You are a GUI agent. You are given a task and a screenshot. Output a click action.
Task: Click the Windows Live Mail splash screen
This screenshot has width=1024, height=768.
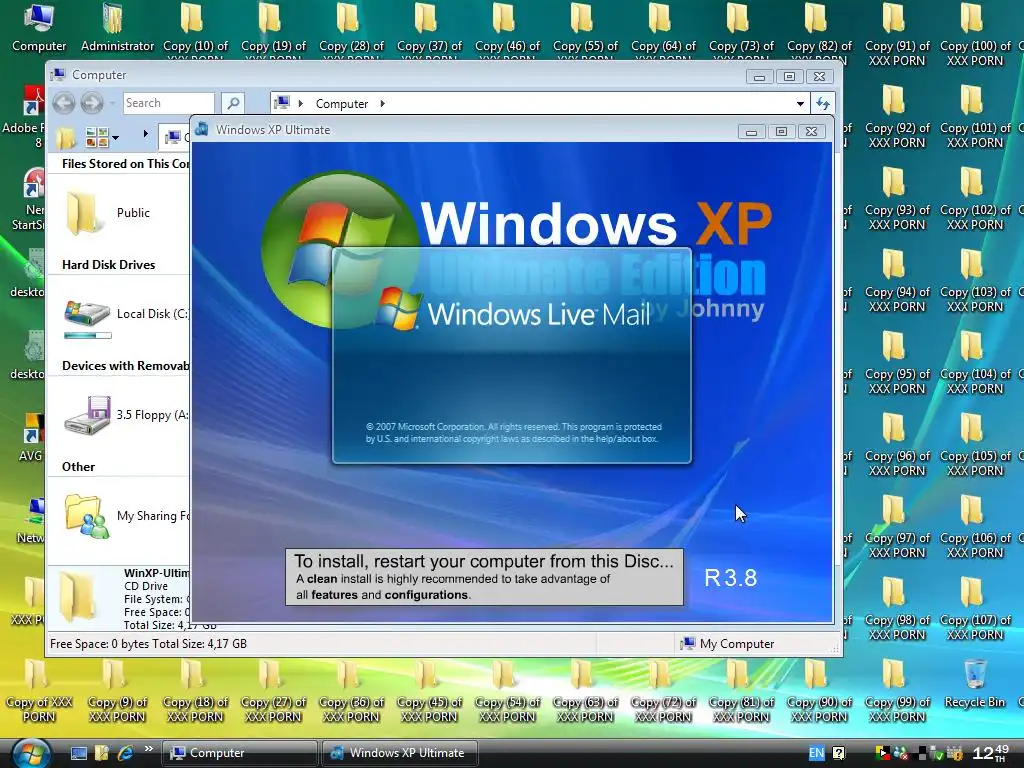tap(511, 356)
